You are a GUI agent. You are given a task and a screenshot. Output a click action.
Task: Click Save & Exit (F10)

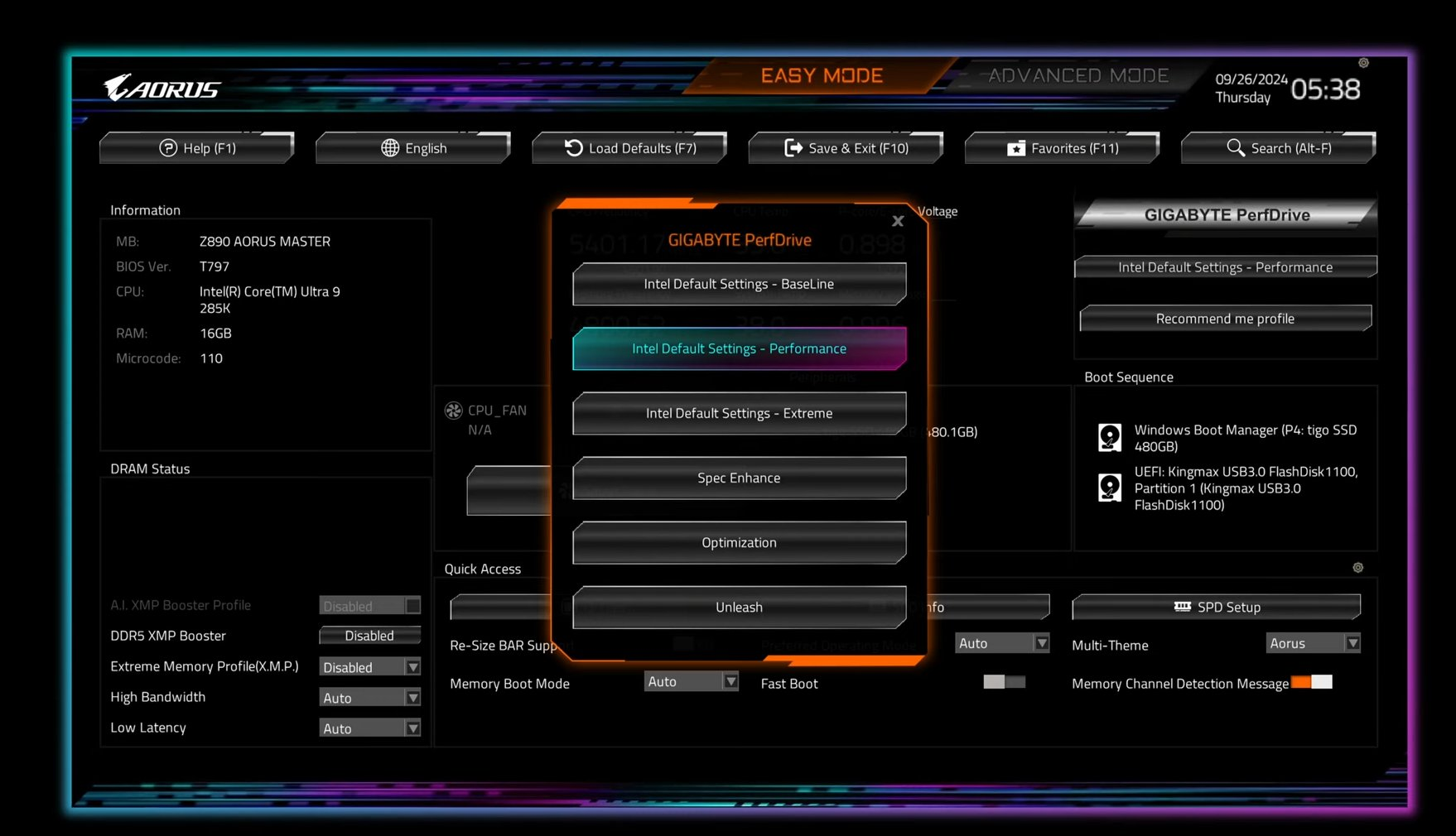coord(846,148)
